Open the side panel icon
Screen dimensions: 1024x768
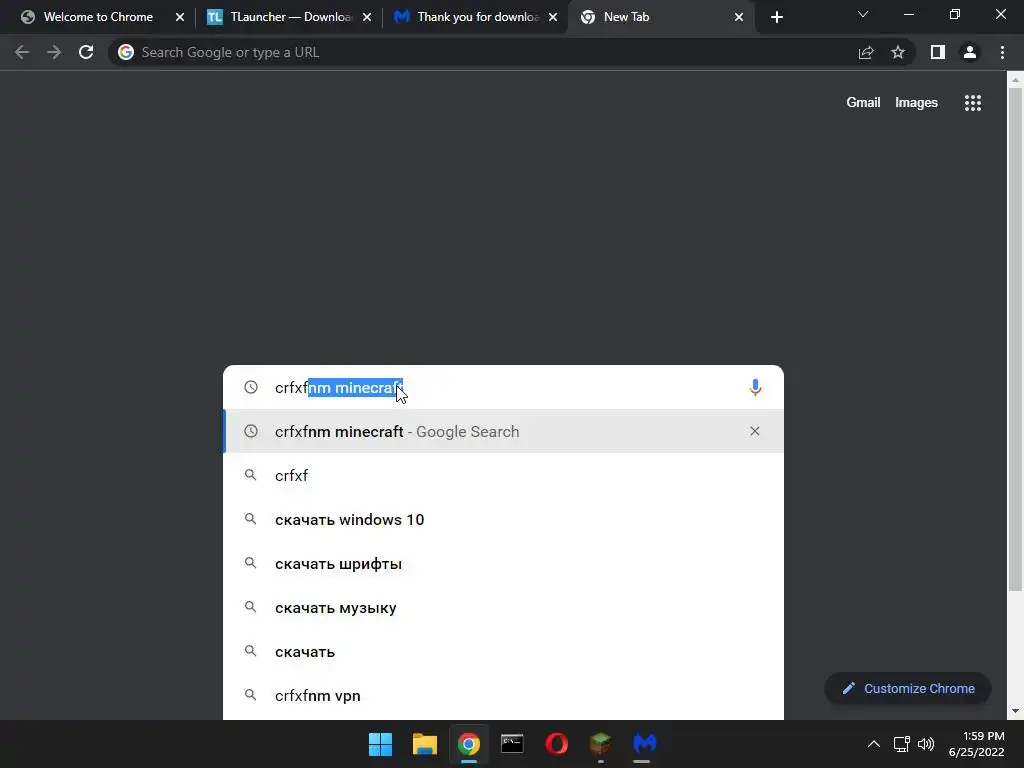pyautogui.click(x=938, y=52)
